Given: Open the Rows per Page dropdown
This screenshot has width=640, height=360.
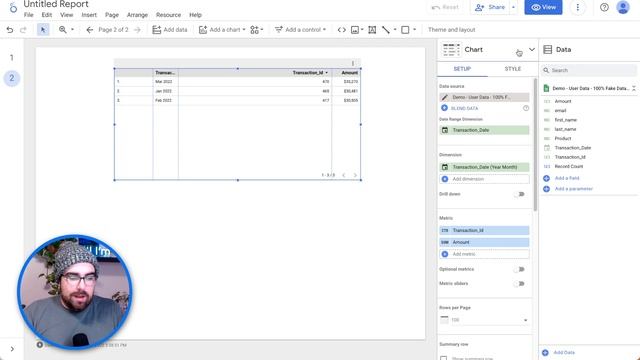Looking at the screenshot, I should pos(484,320).
